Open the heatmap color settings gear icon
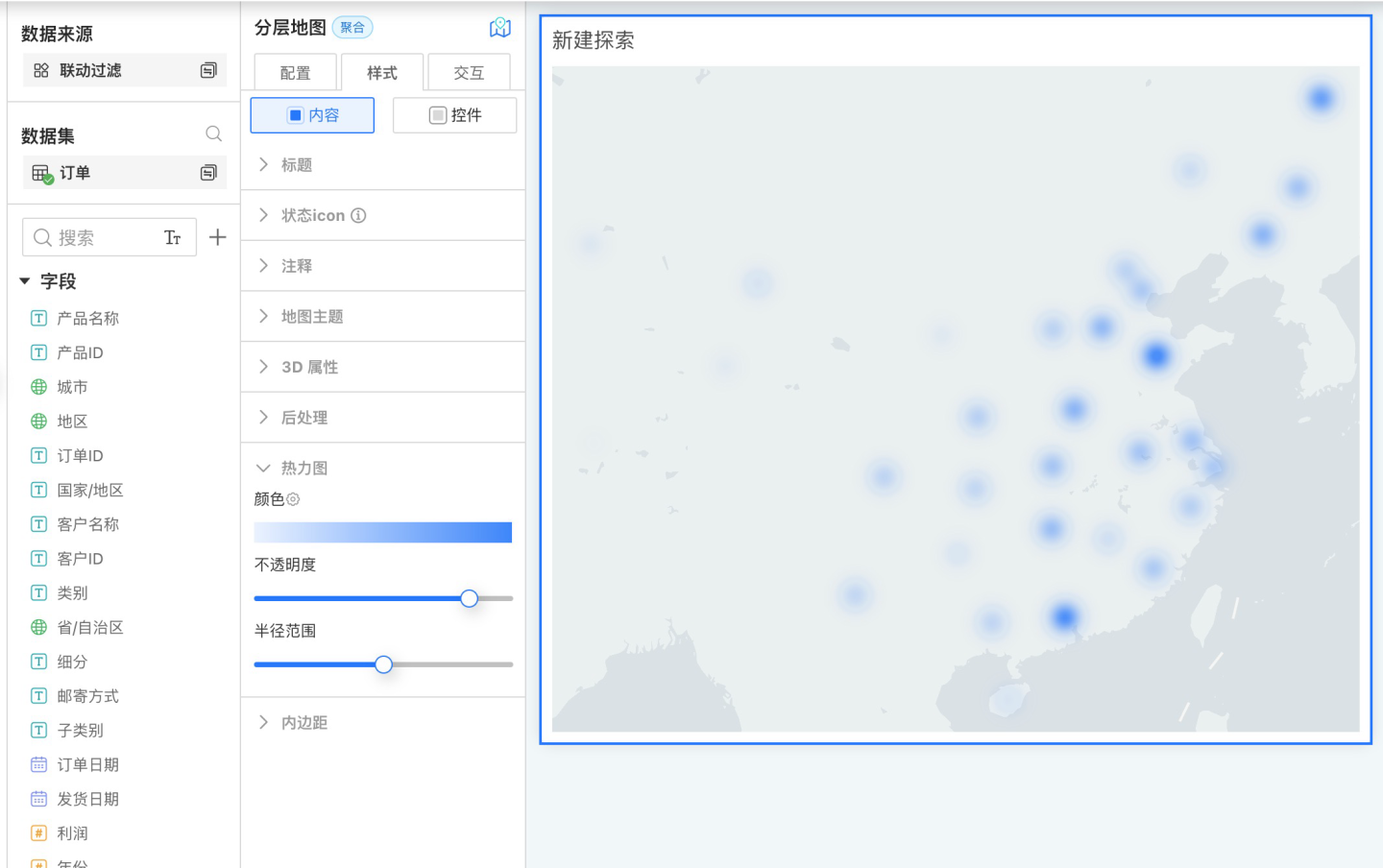This screenshot has width=1383, height=868. click(294, 499)
